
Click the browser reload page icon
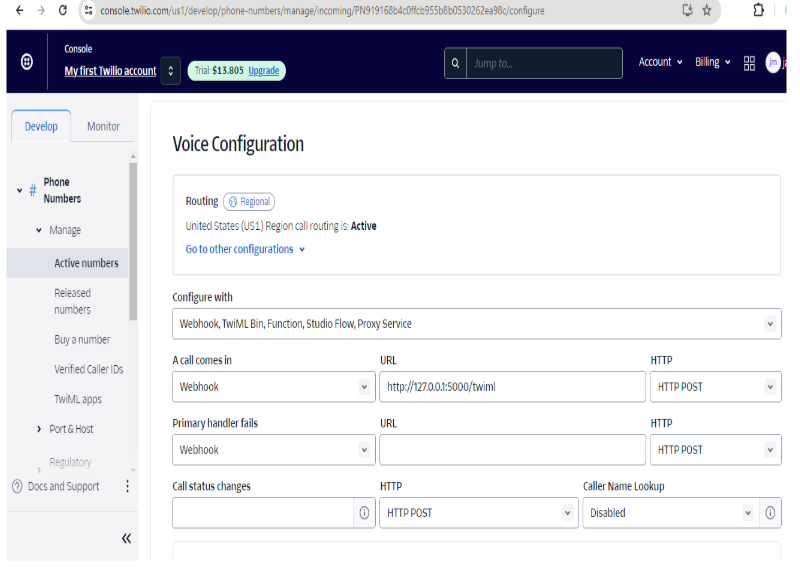click(x=63, y=10)
